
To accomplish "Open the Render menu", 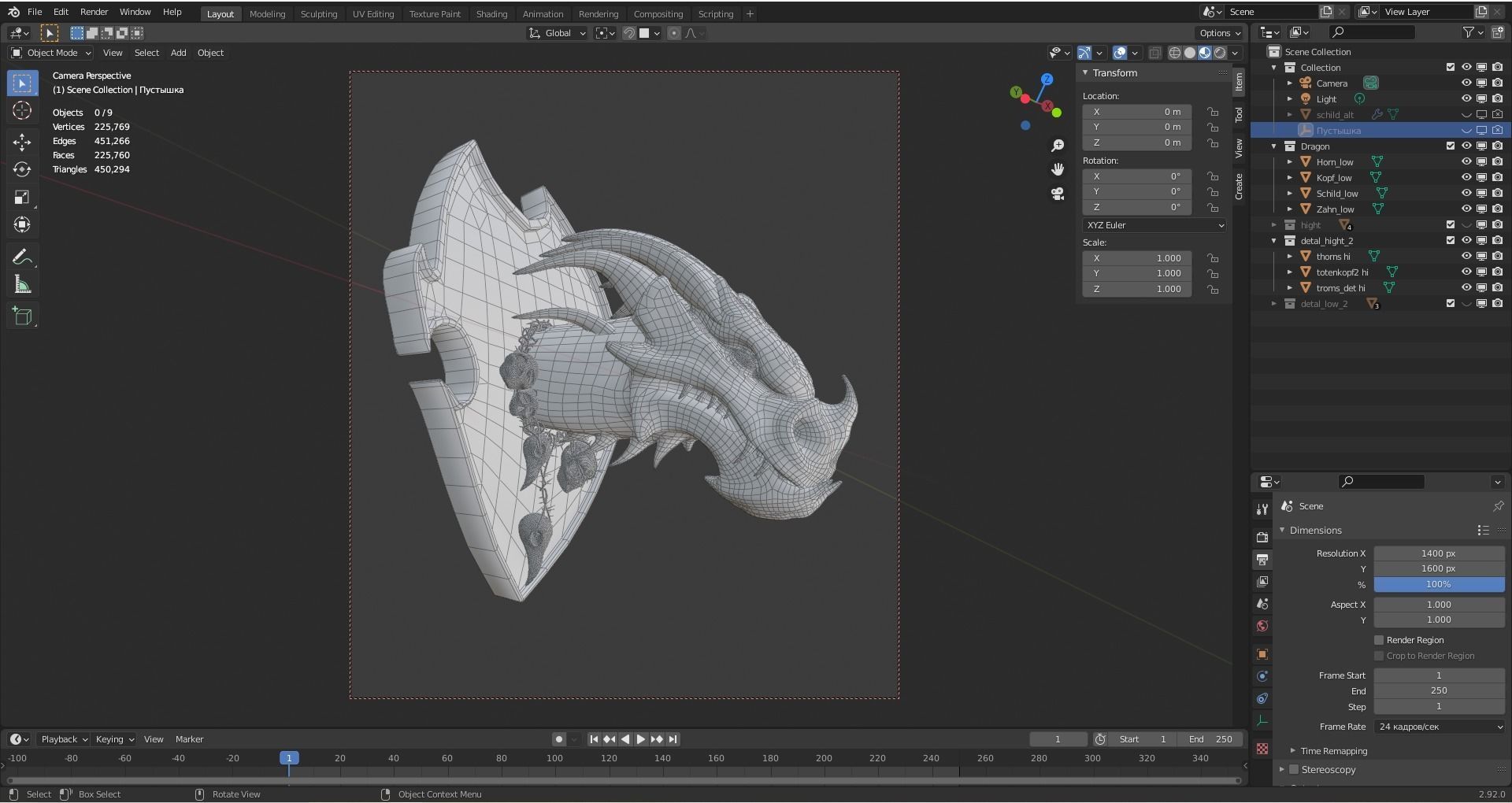I will coord(94,12).
